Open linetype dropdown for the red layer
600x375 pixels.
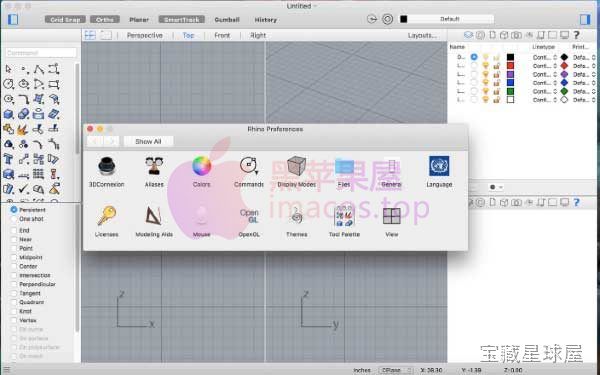click(x=545, y=66)
